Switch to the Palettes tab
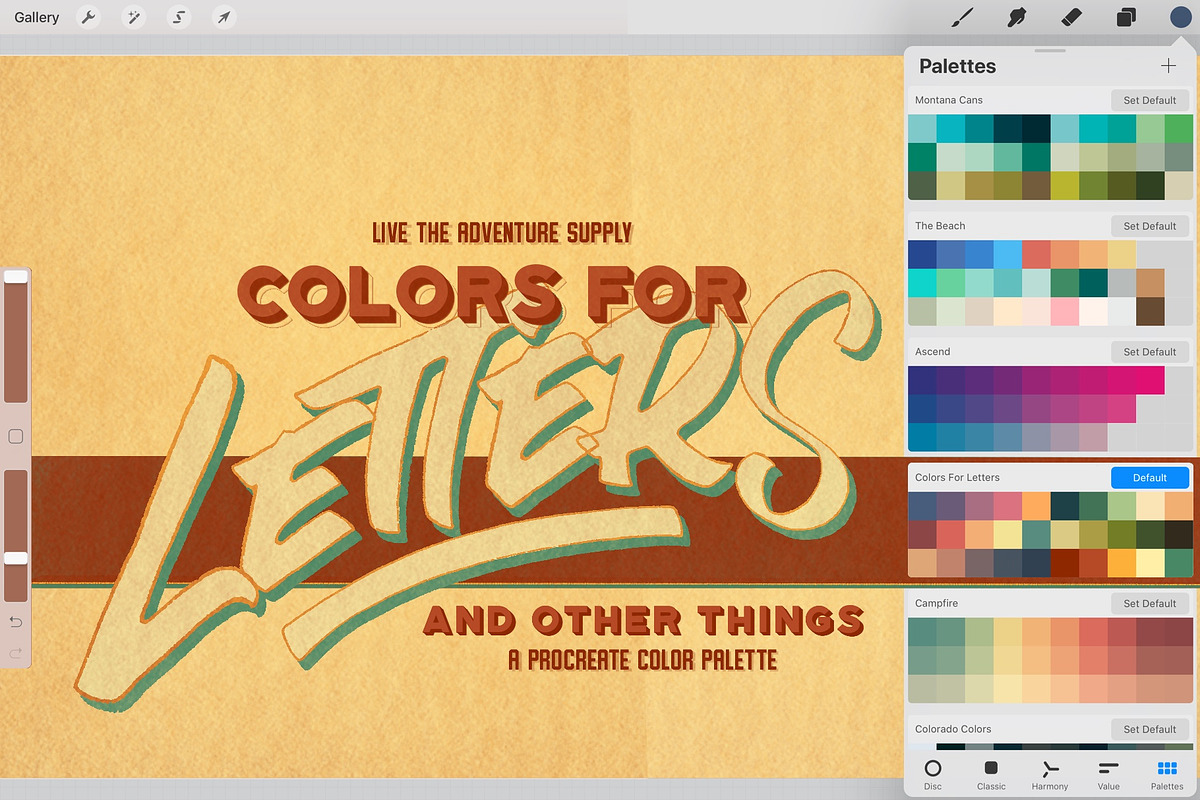 tap(1167, 774)
